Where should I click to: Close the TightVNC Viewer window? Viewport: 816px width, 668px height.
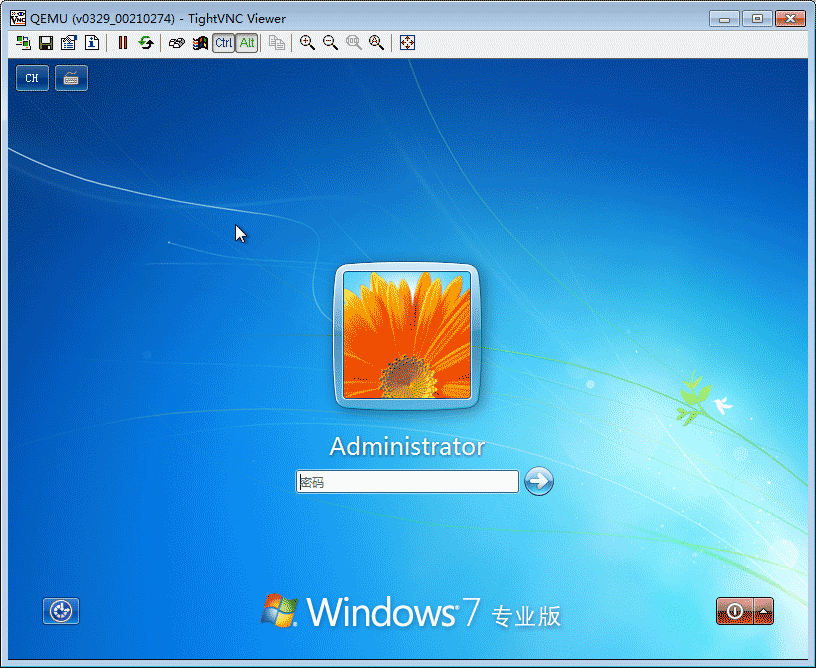(790, 19)
